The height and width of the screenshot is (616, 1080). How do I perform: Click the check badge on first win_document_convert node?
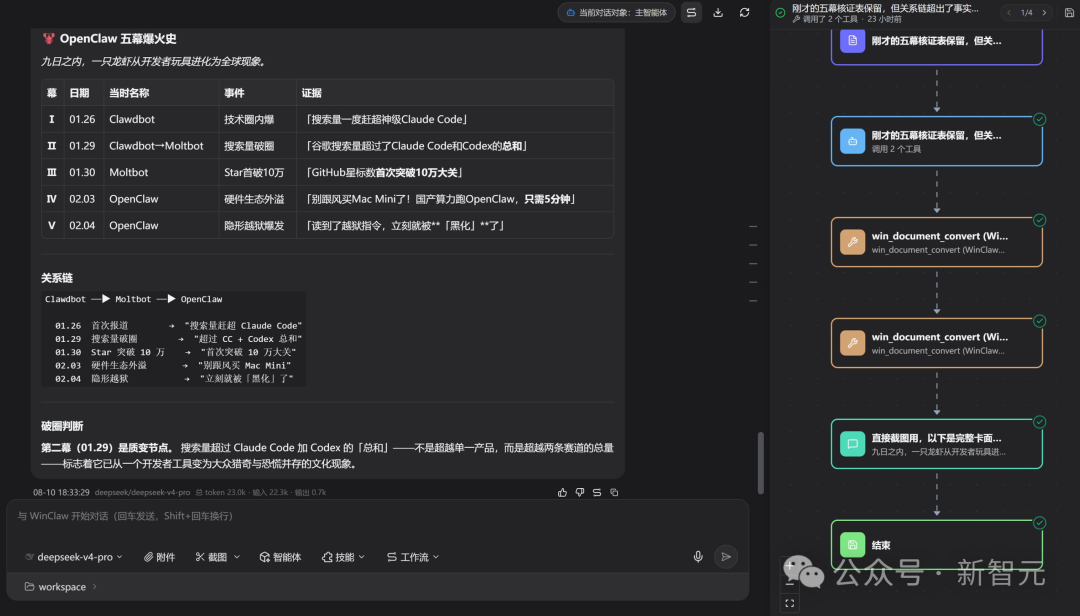click(1039, 220)
